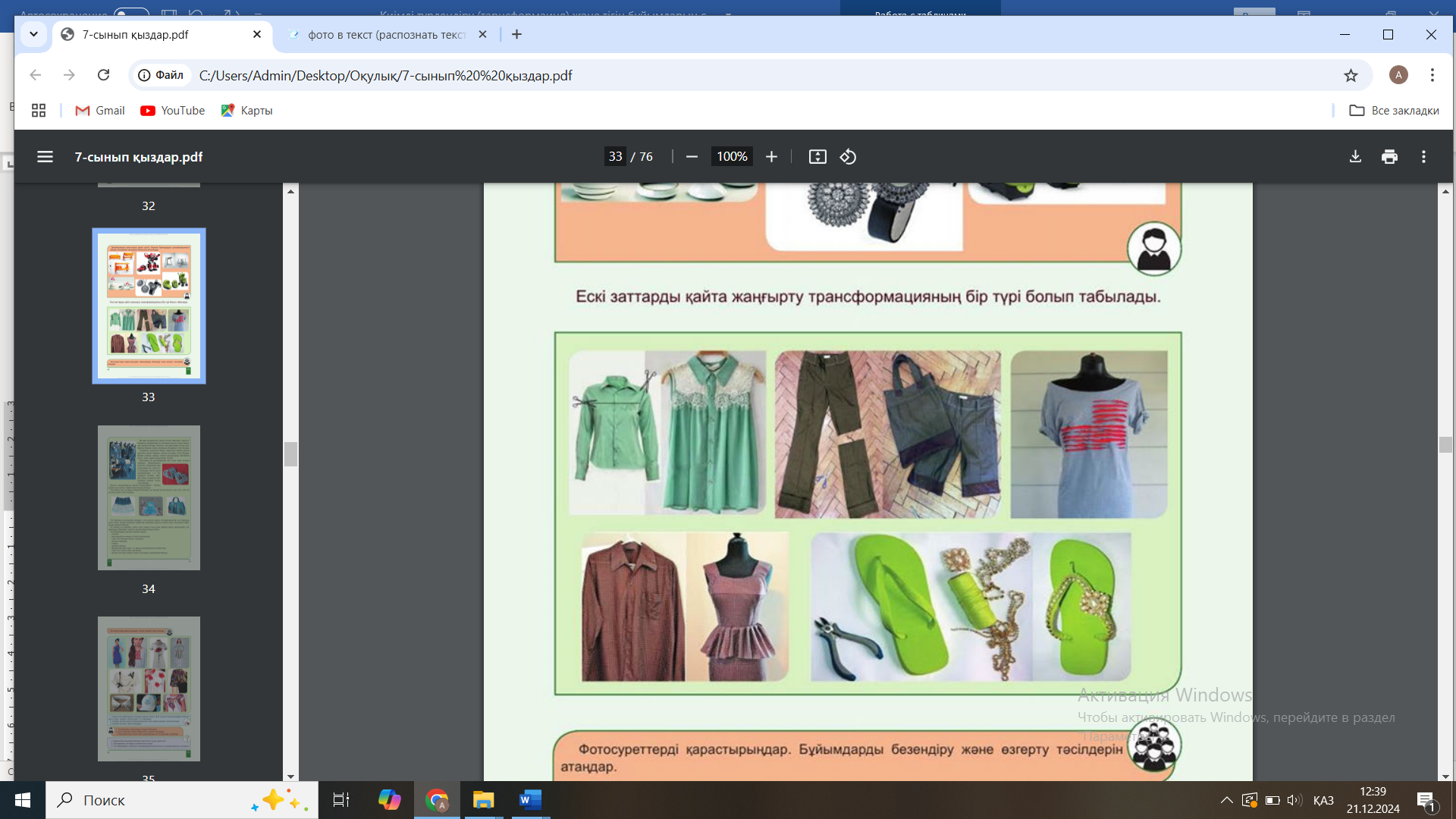This screenshot has height=819, width=1456.
Task: Click the fit to page icon
Action: click(817, 157)
